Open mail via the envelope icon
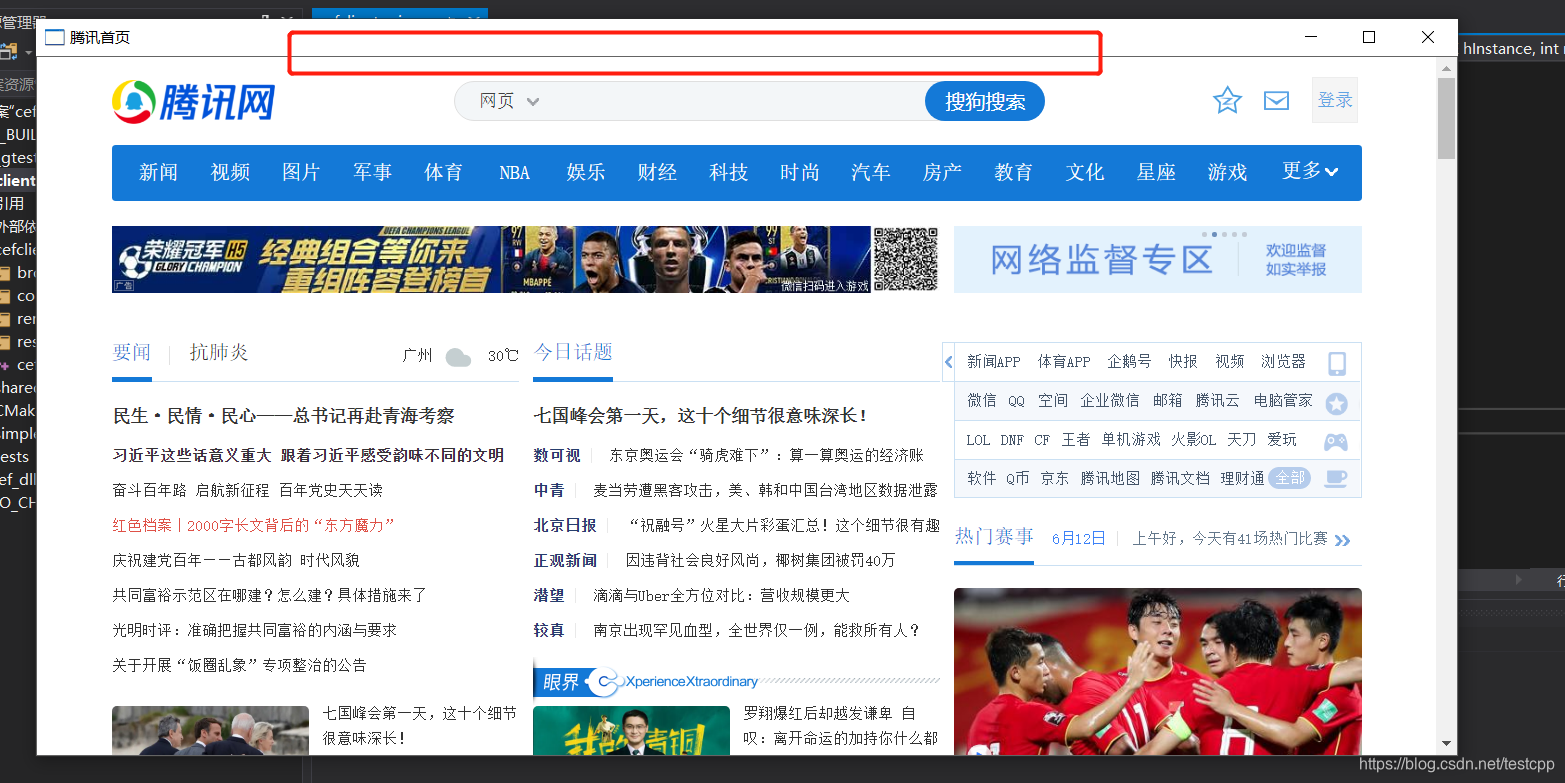The image size is (1565, 783). coord(1276,100)
